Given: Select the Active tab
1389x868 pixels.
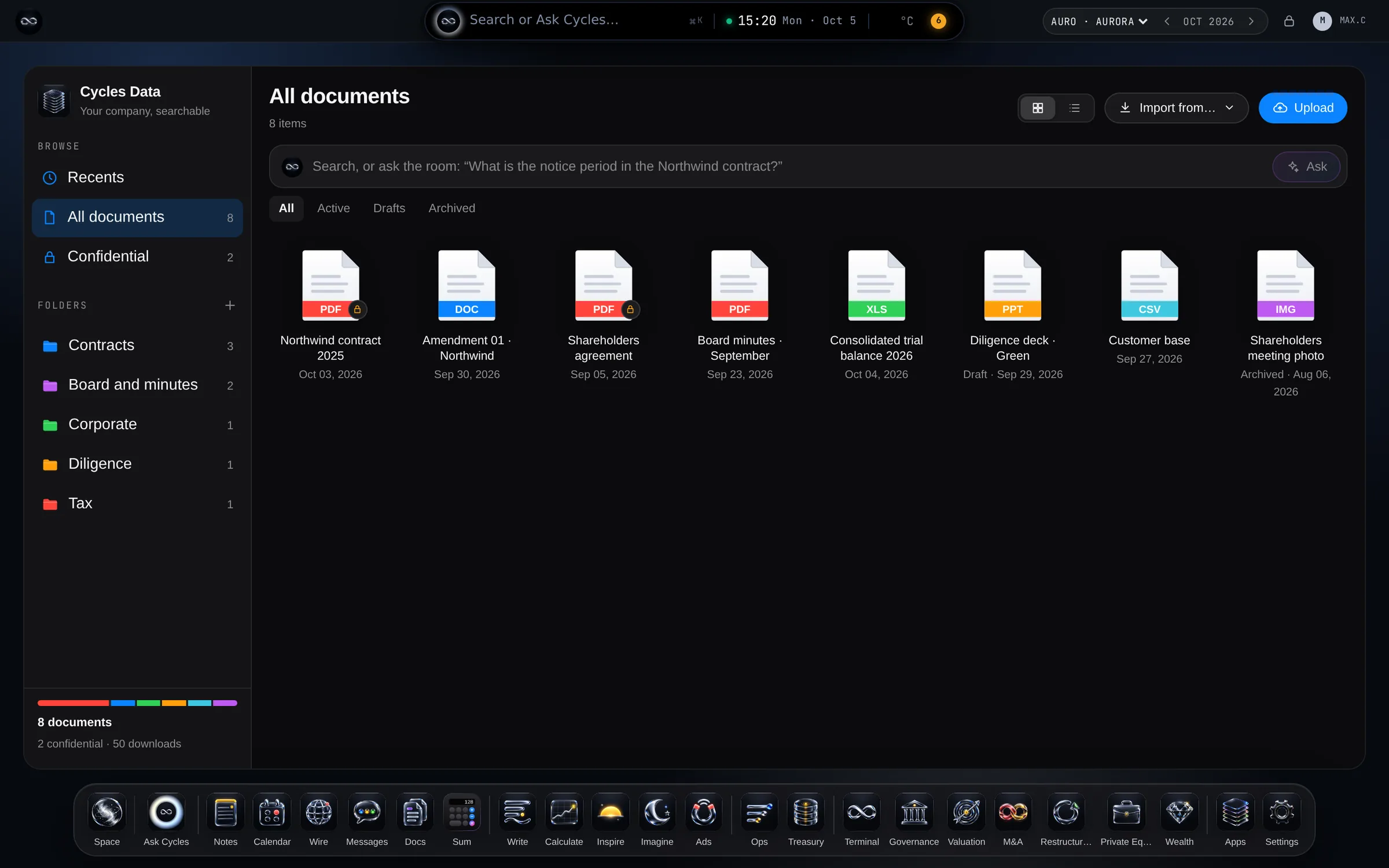Looking at the screenshot, I should (333, 208).
